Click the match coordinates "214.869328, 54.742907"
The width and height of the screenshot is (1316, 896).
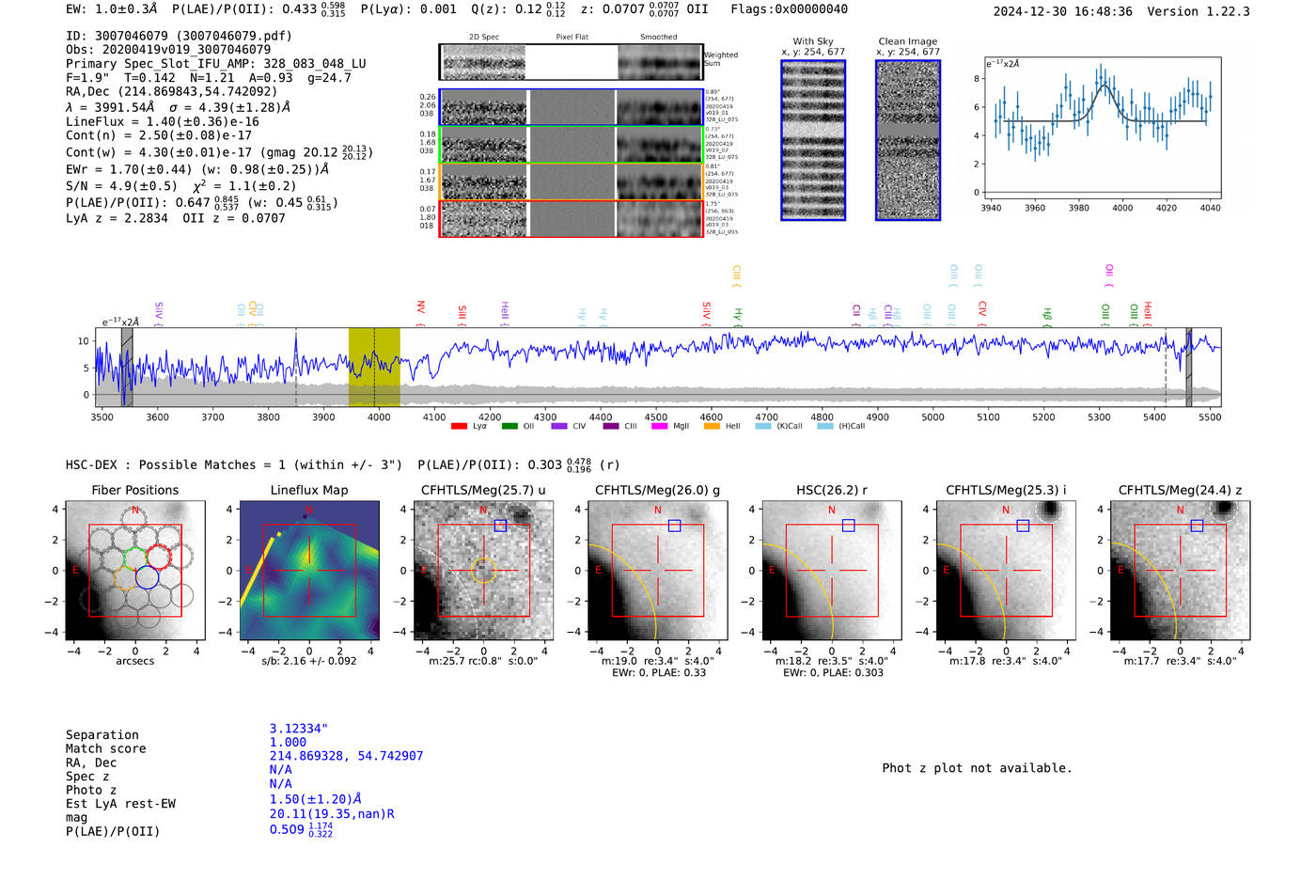(x=346, y=757)
